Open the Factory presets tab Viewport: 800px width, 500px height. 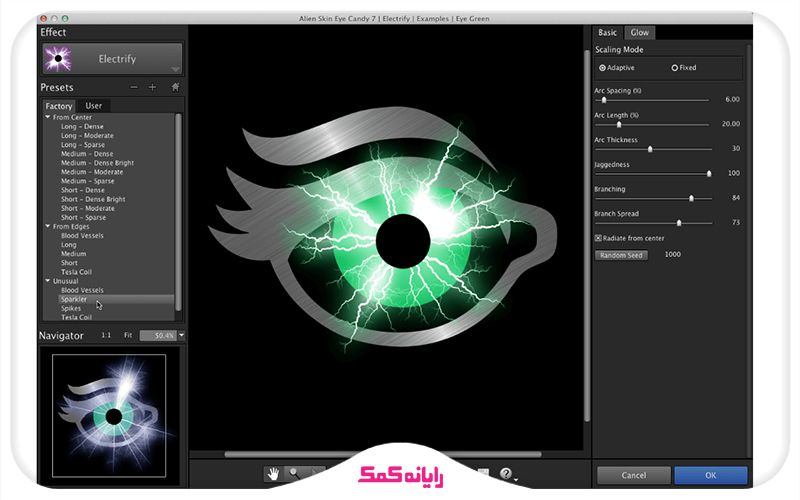tap(59, 106)
